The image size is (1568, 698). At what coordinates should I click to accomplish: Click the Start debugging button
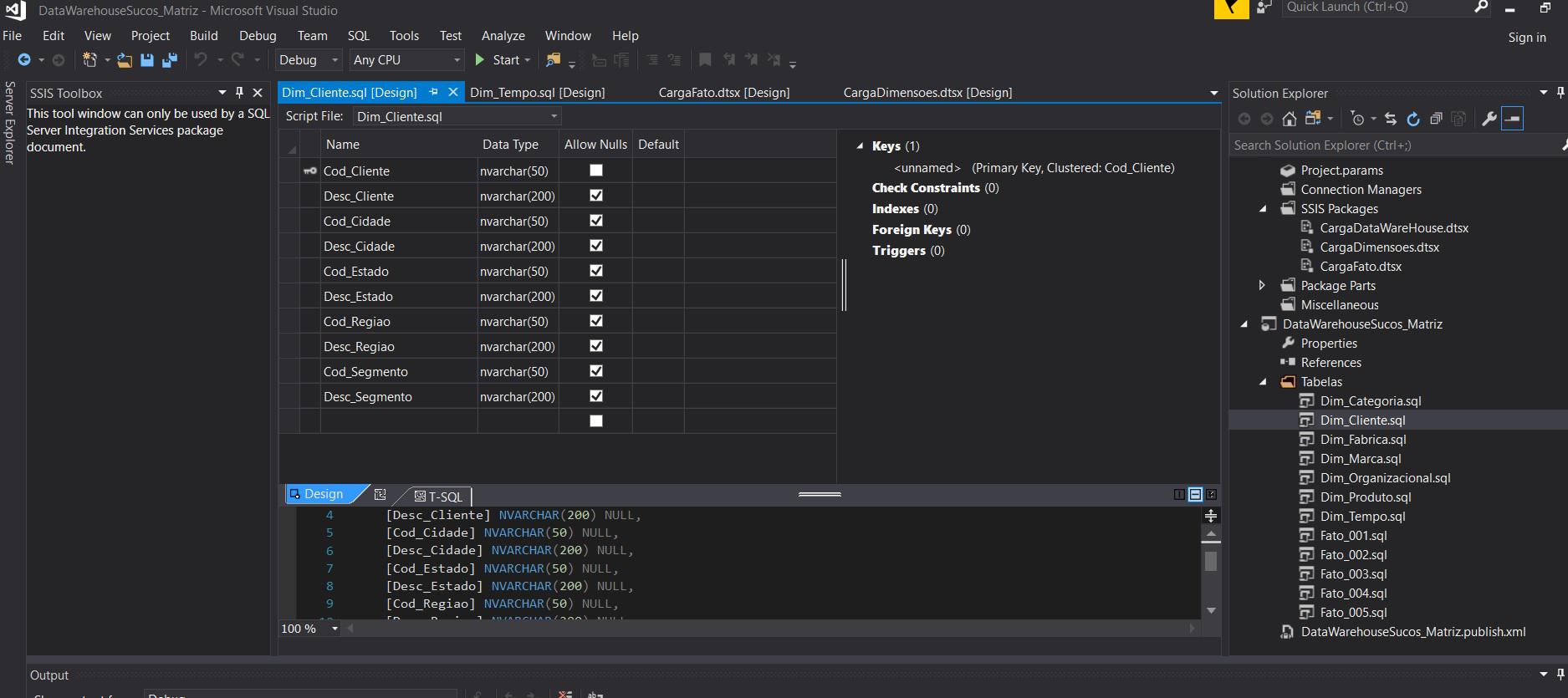pyautogui.click(x=503, y=60)
